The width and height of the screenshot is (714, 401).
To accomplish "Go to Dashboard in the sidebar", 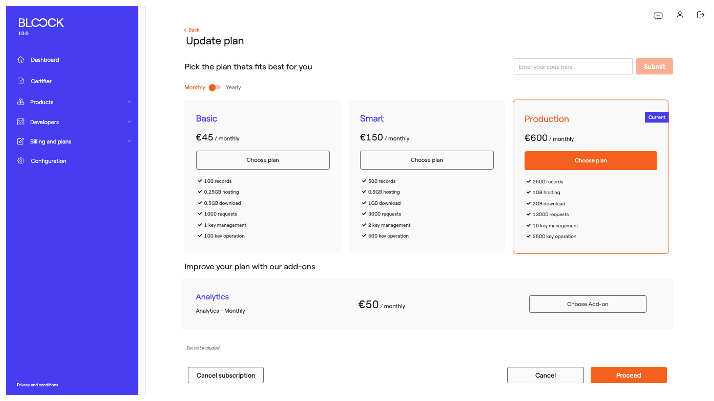I will click(45, 60).
